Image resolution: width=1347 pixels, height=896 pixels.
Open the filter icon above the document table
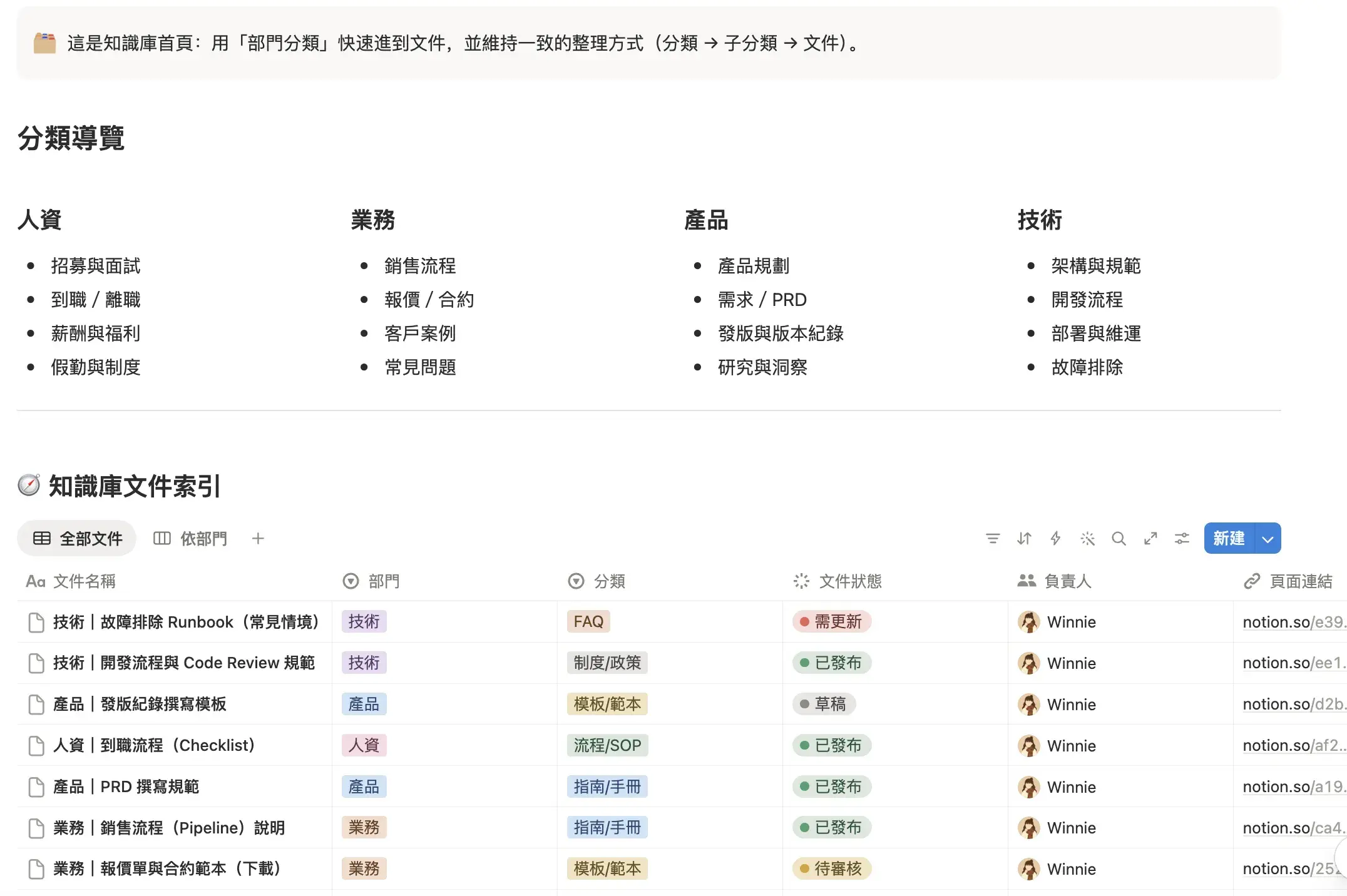click(x=993, y=538)
